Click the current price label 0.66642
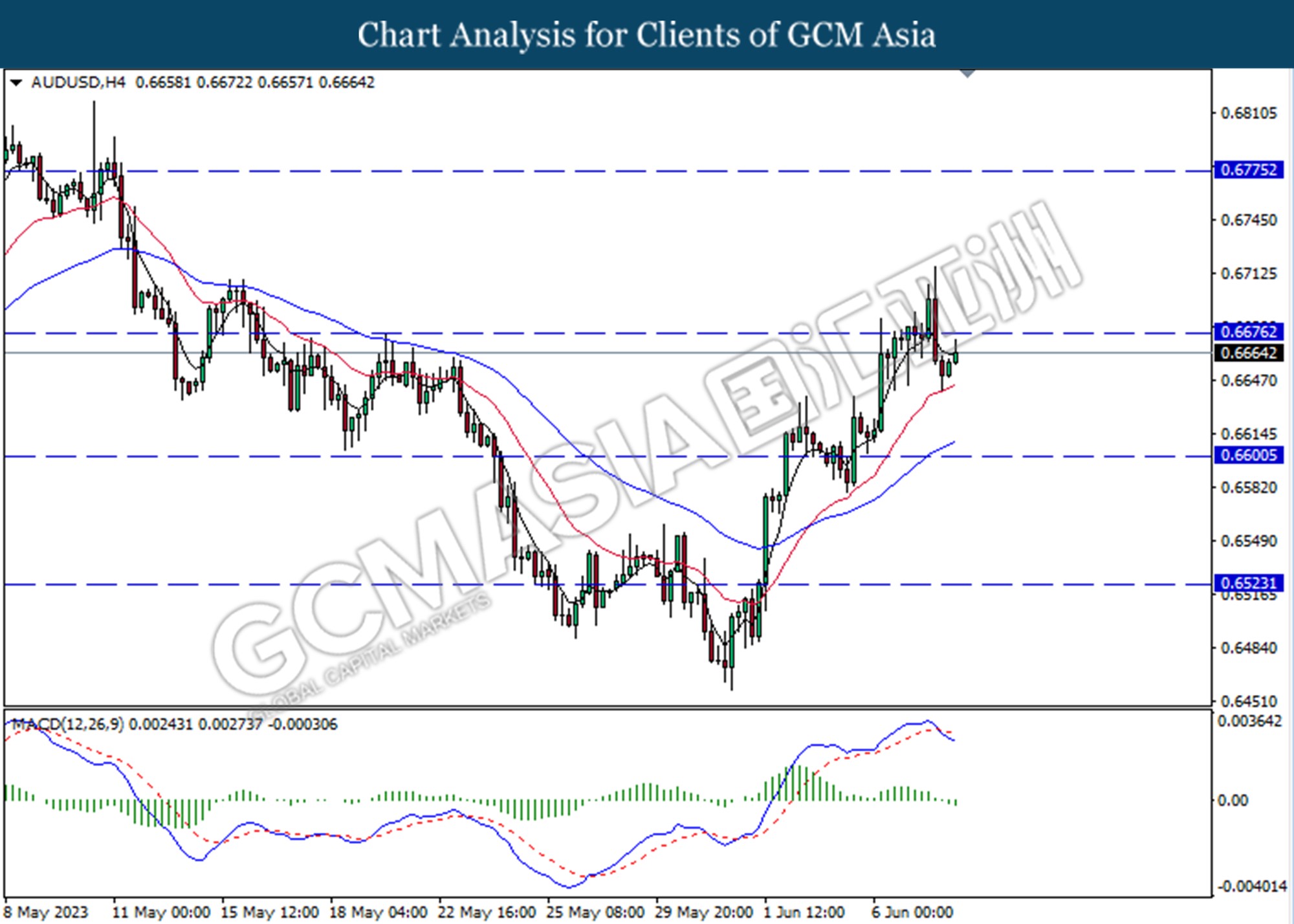The height and width of the screenshot is (924, 1294). click(1248, 353)
